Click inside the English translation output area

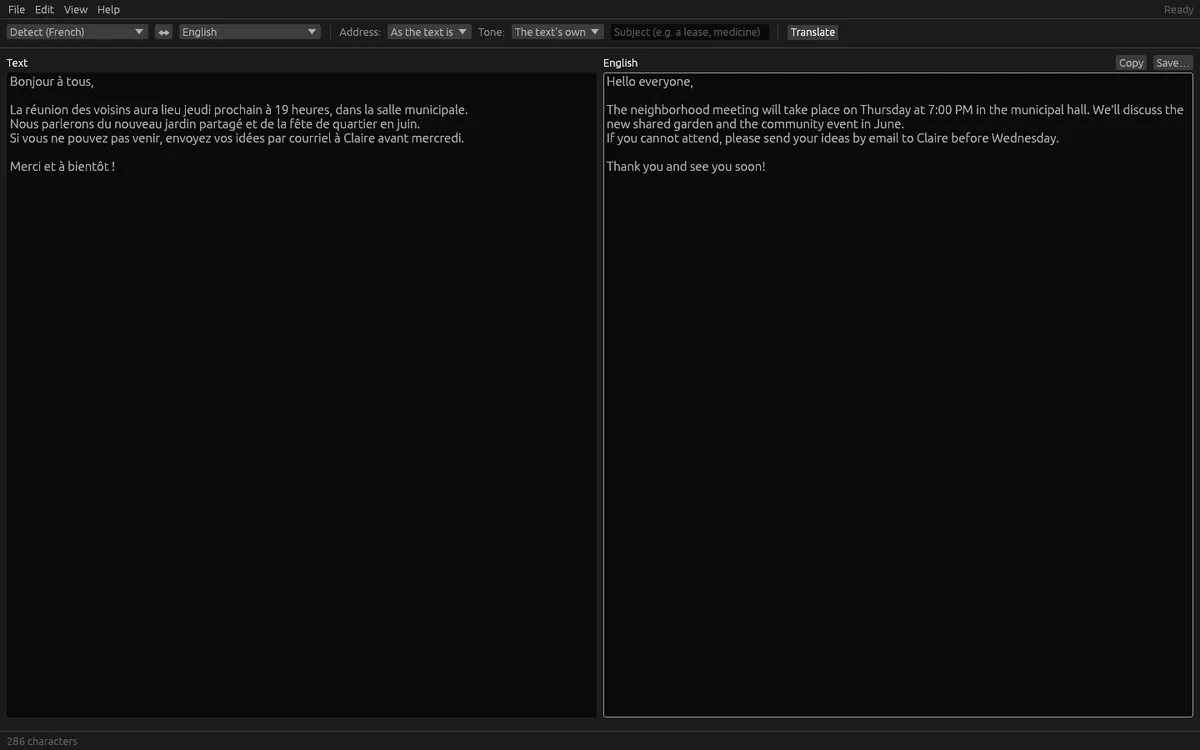898,395
